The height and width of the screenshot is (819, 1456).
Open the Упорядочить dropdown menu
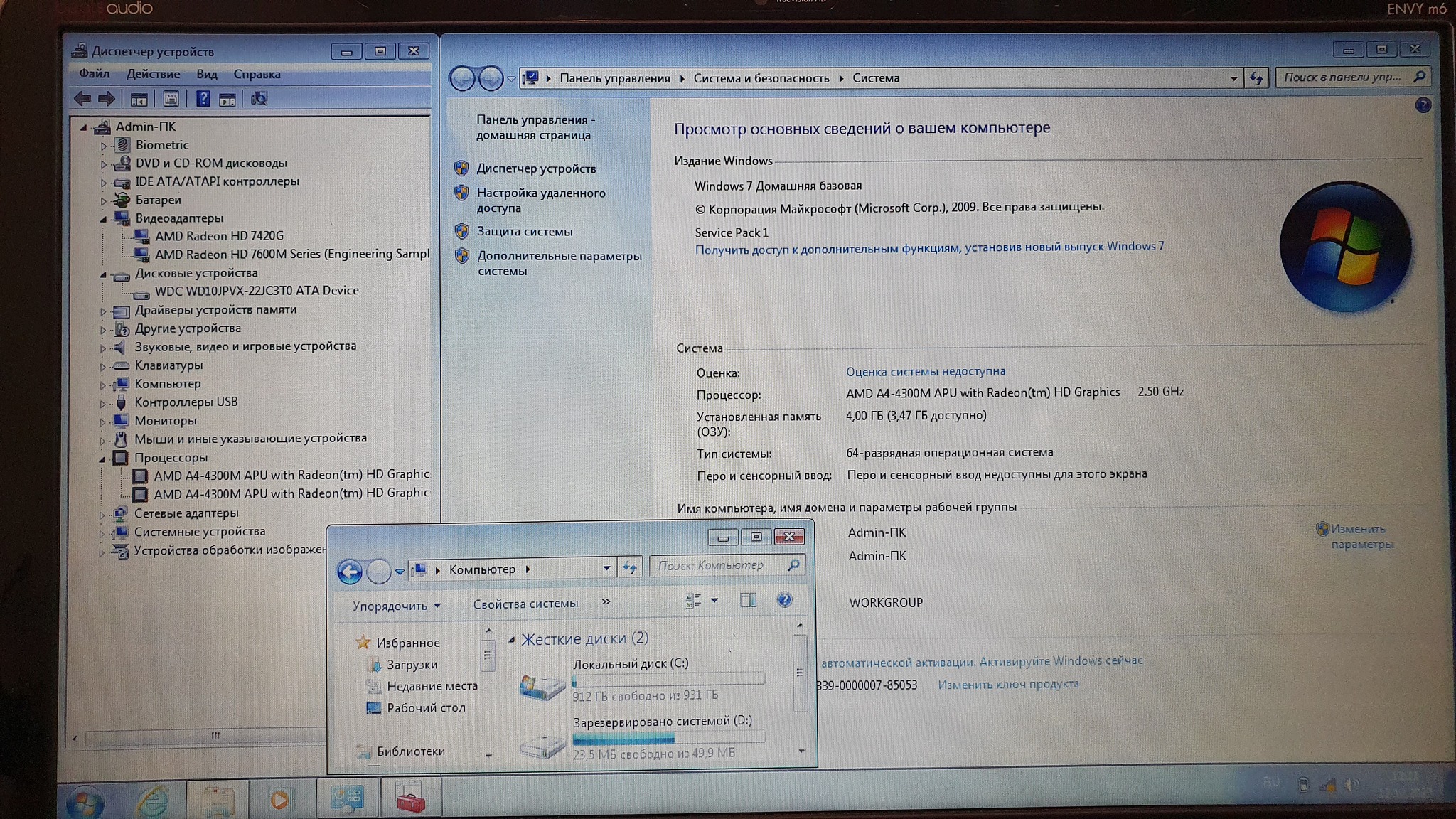(396, 606)
